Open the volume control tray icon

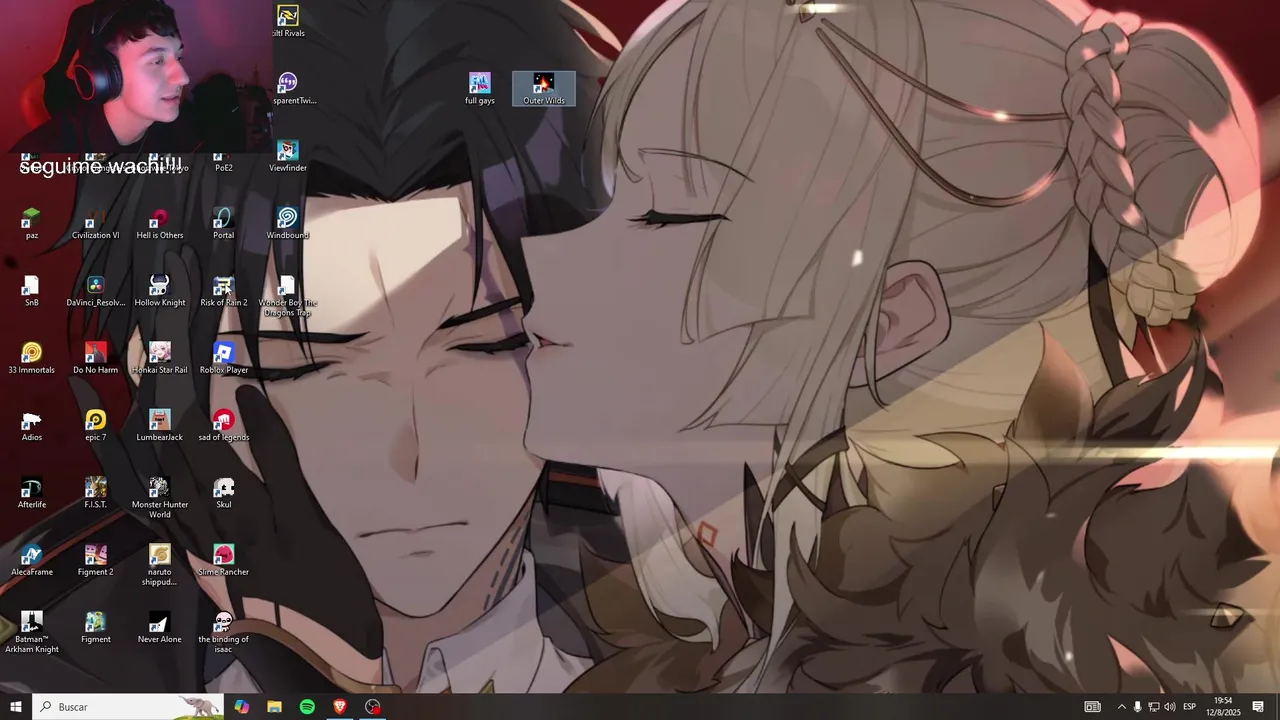(1169, 707)
